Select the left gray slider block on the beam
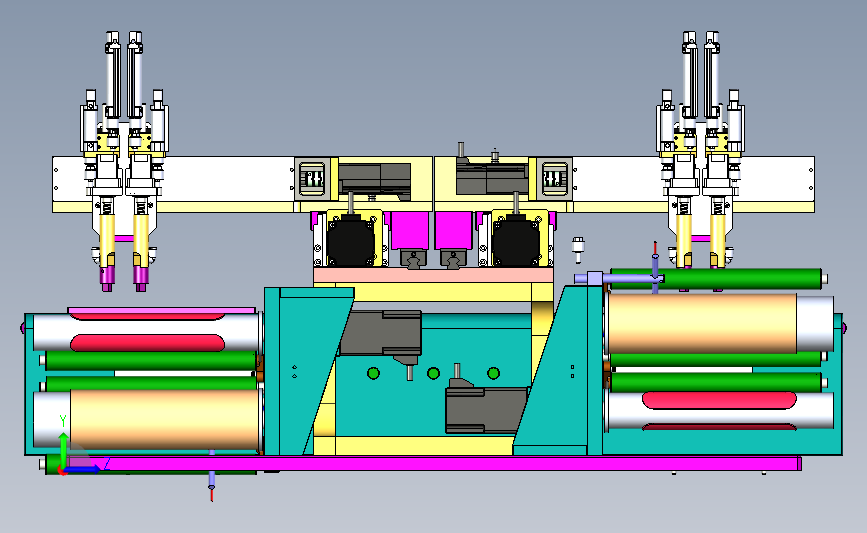 click(312, 179)
